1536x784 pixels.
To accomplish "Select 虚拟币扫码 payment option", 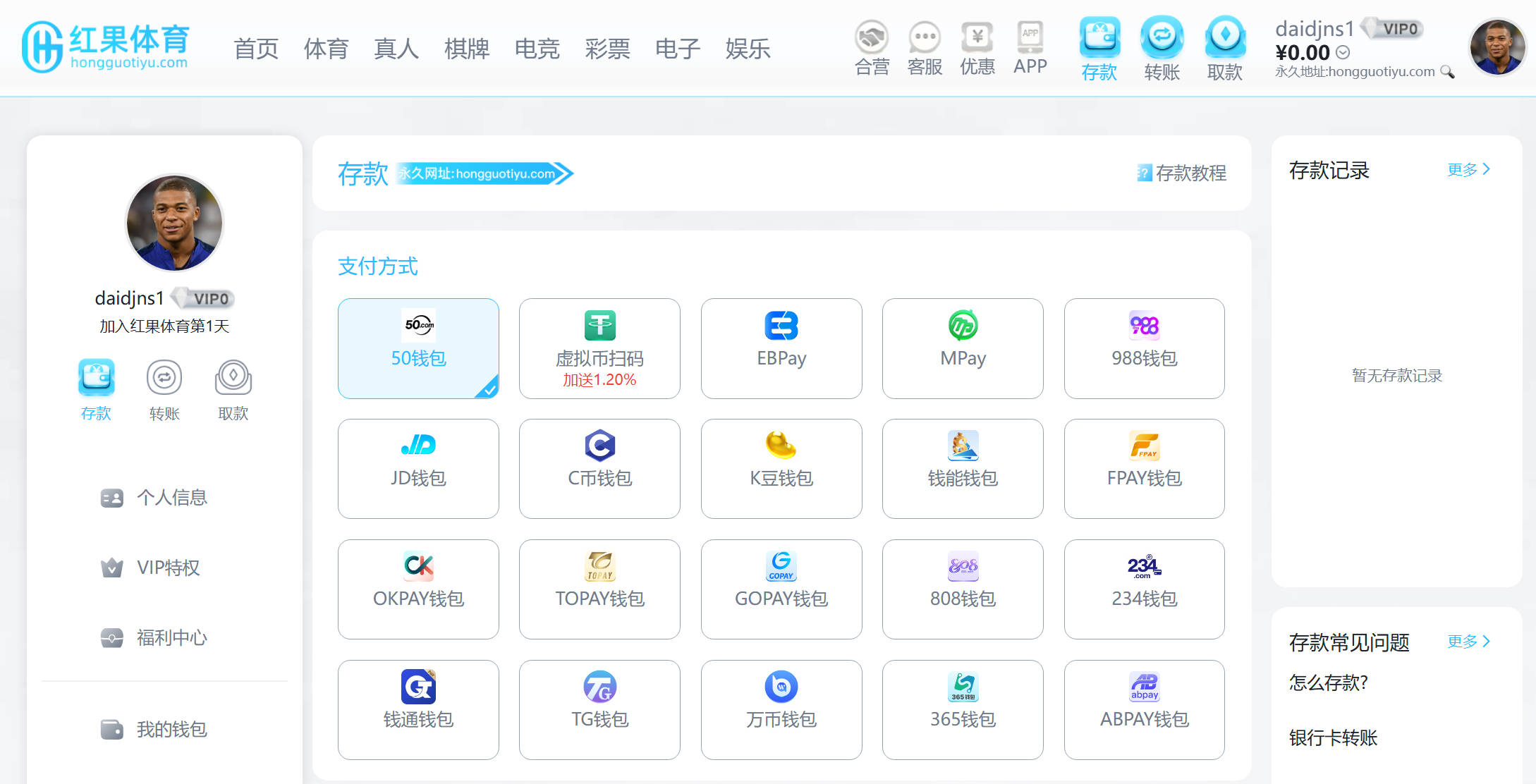I will (x=599, y=348).
